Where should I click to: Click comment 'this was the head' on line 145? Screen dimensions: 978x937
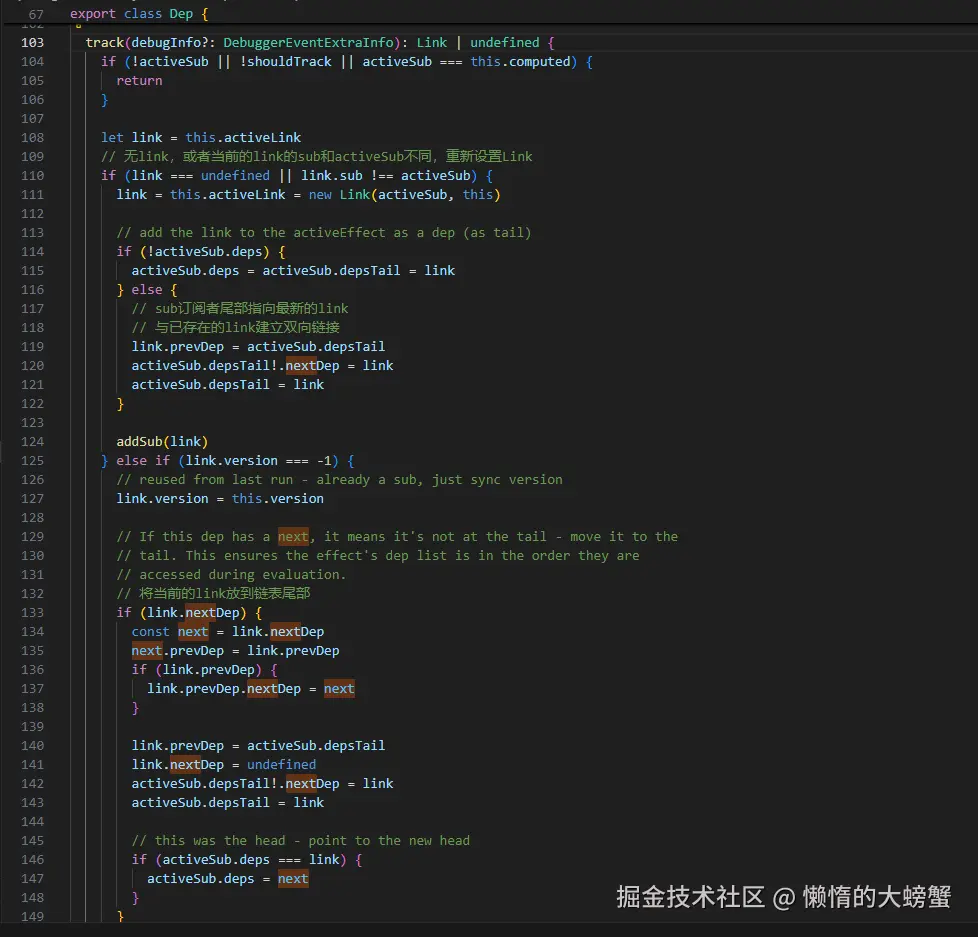220,841
